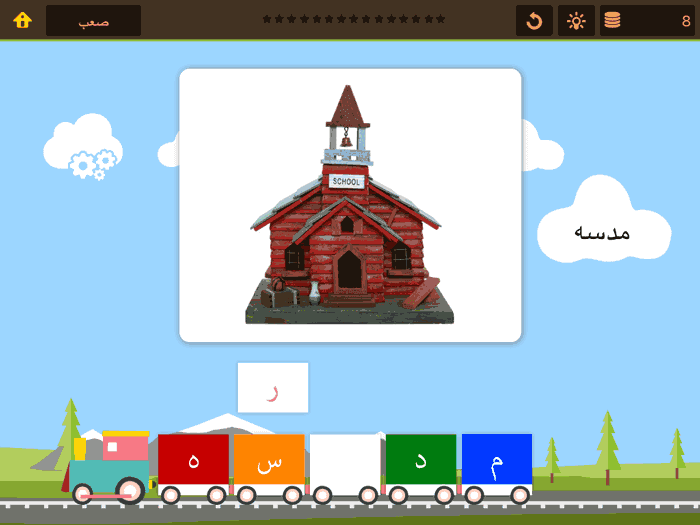Click the word cloud showing مدسه
This screenshot has width=700, height=525.
coord(602,232)
